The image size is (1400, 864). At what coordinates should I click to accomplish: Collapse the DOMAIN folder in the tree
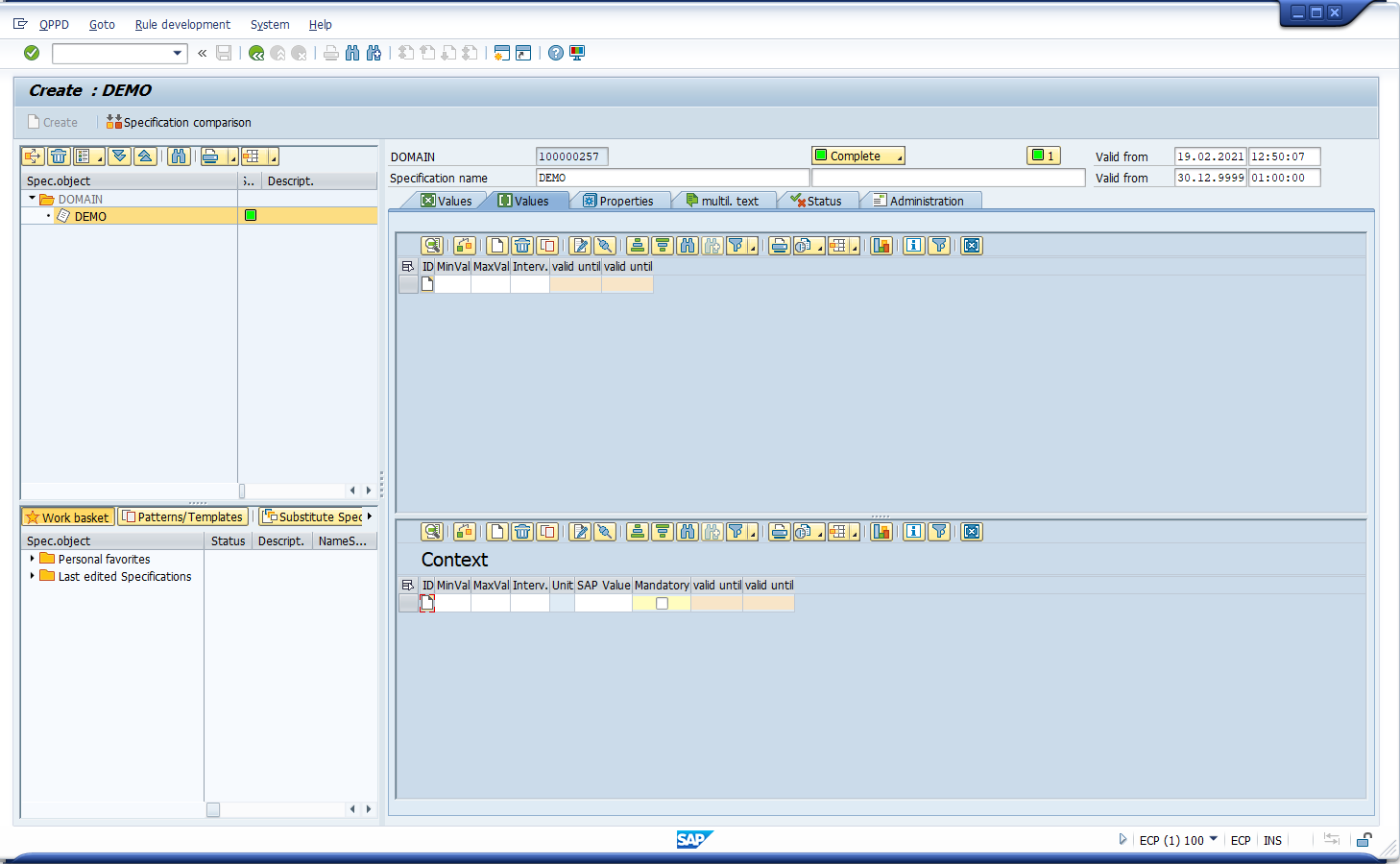(x=32, y=199)
